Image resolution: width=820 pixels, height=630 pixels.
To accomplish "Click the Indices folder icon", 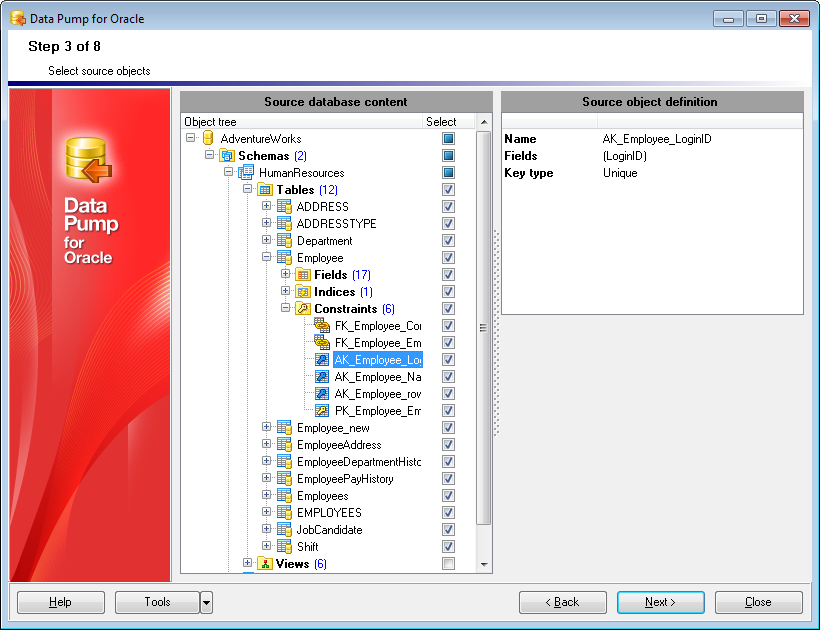I will click(303, 292).
